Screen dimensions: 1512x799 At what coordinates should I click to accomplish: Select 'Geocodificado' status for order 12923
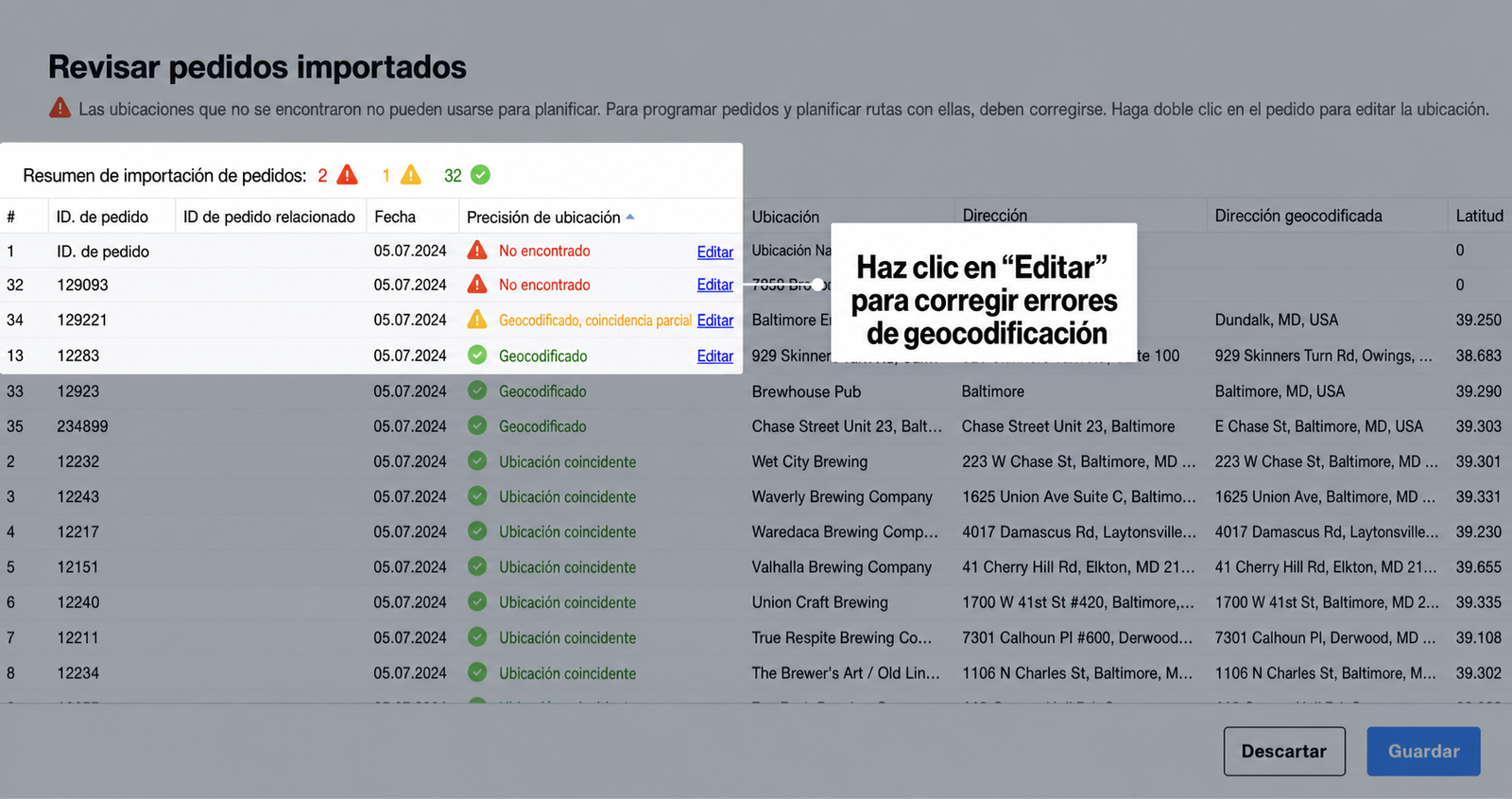[542, 391]
